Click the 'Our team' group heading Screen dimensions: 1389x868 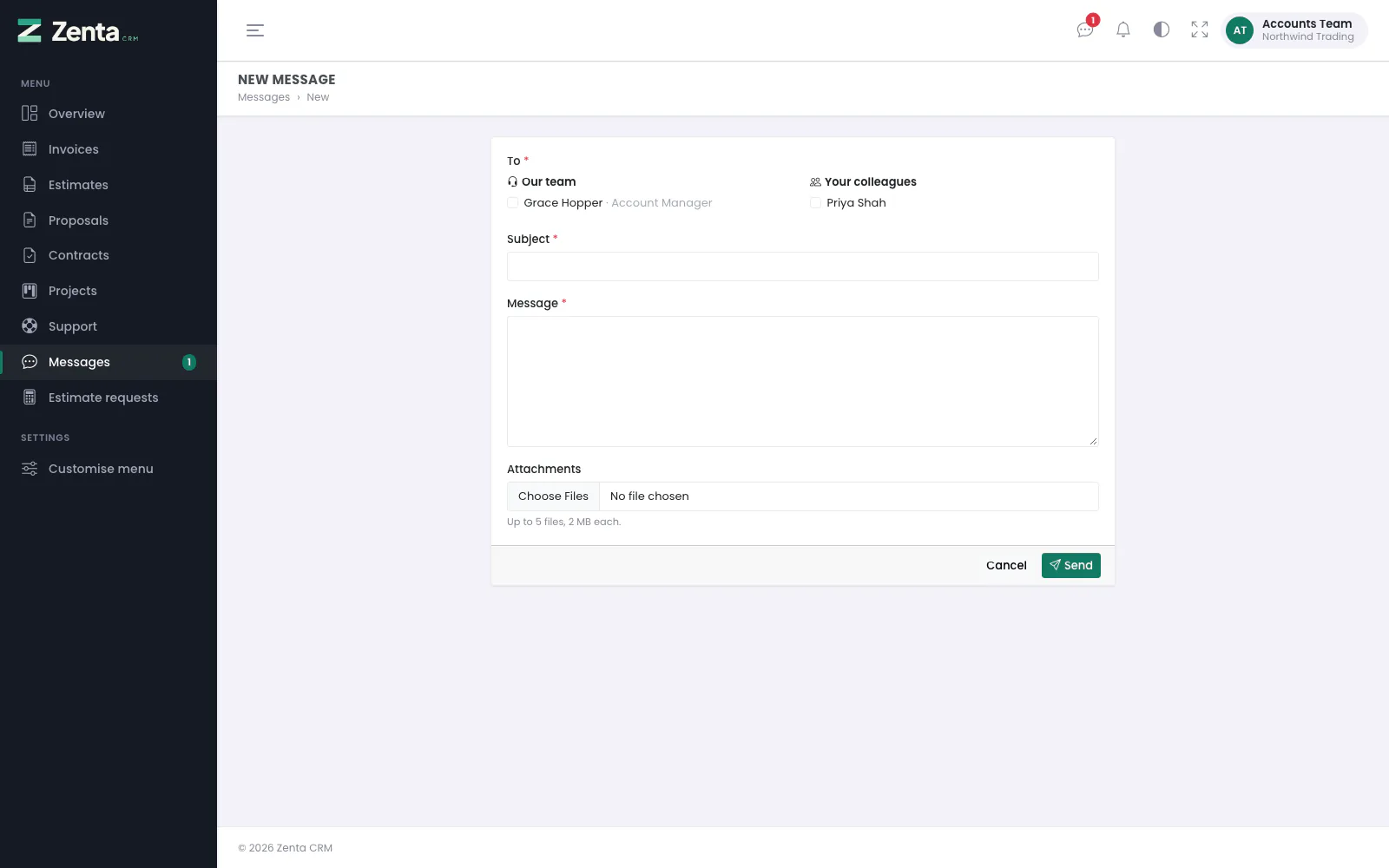click(542, 181)
